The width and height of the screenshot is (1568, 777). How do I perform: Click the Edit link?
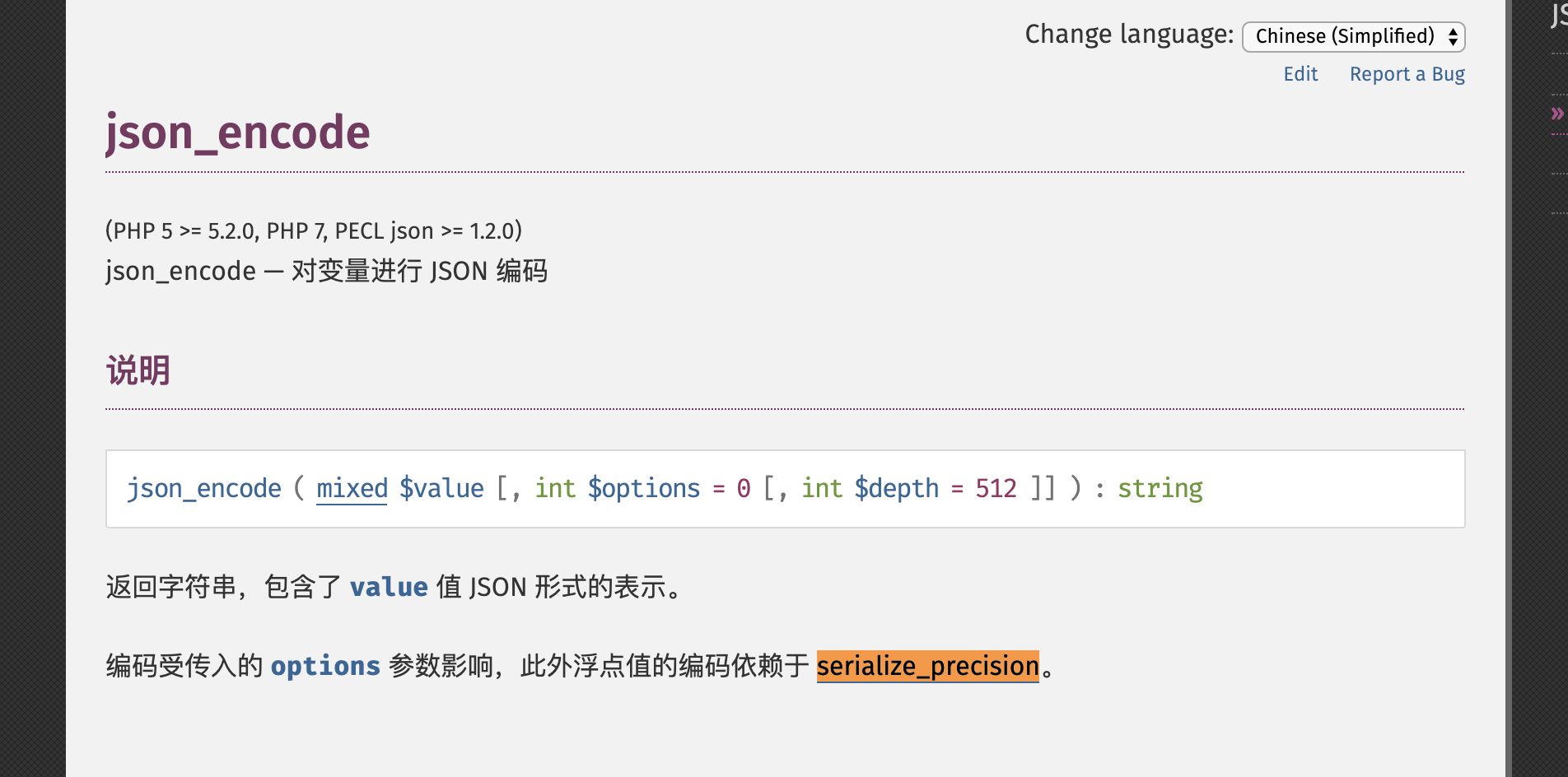pos(1300,74)
